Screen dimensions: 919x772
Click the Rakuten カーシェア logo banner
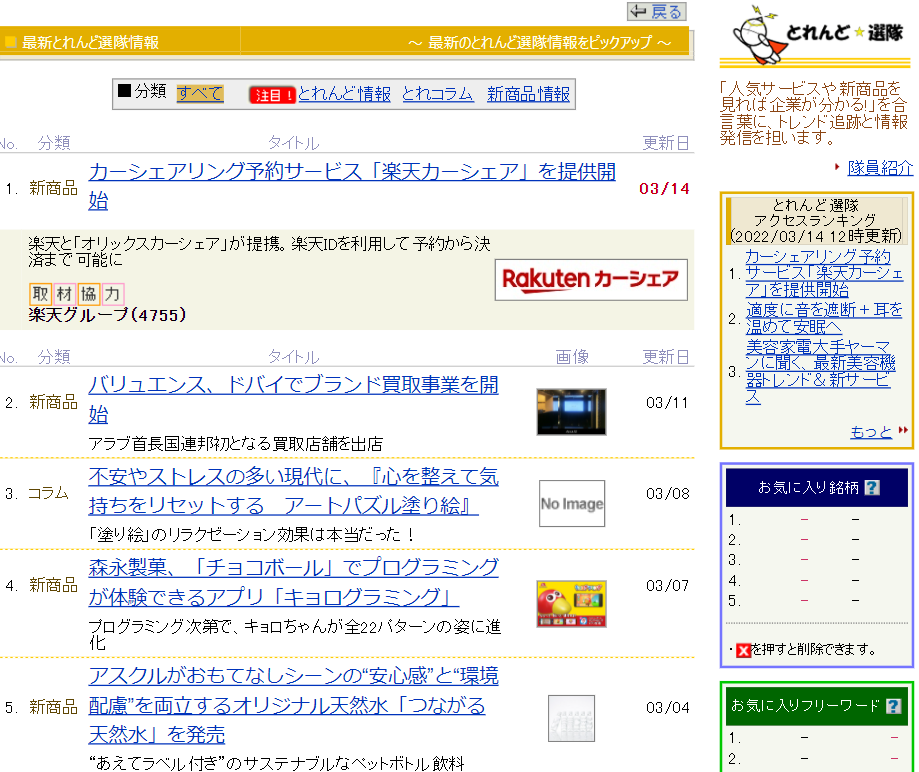pyautogui.click(x=591, y=280)
